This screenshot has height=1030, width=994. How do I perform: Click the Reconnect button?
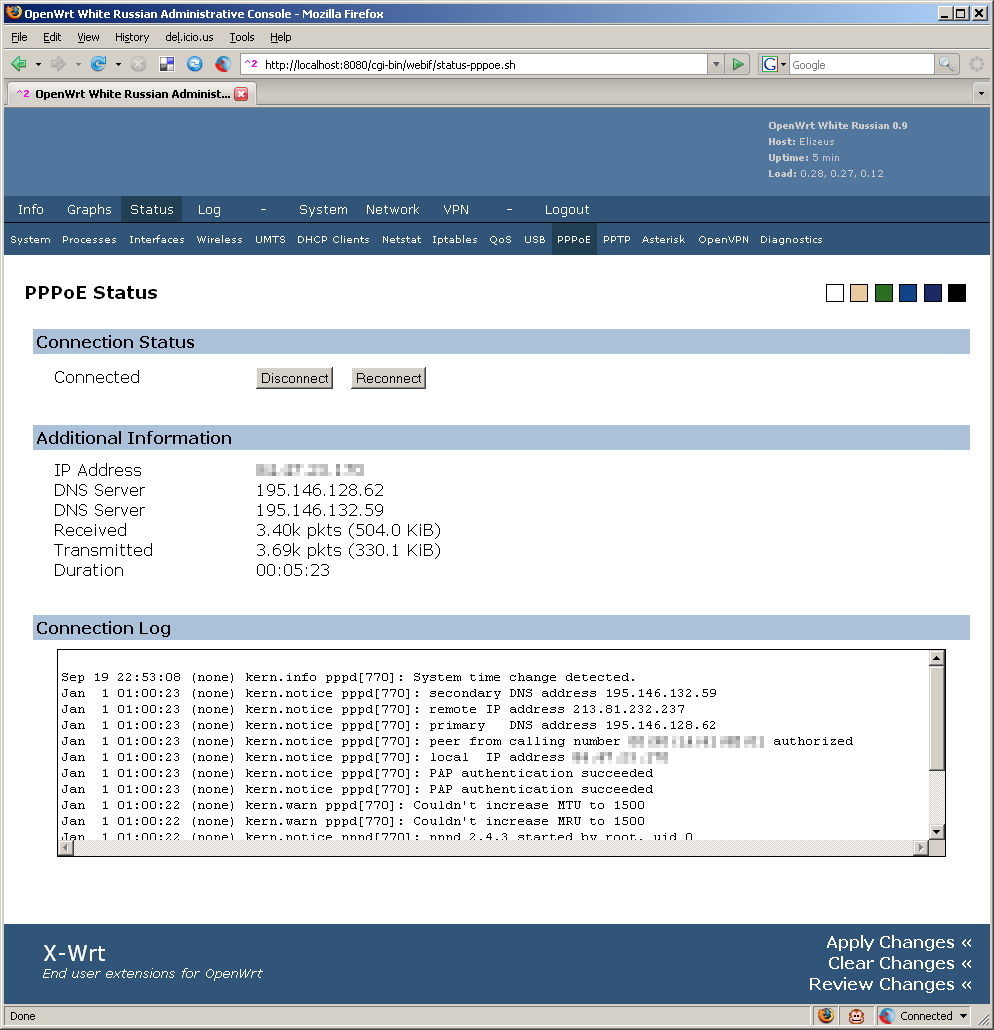click(388, 378)
